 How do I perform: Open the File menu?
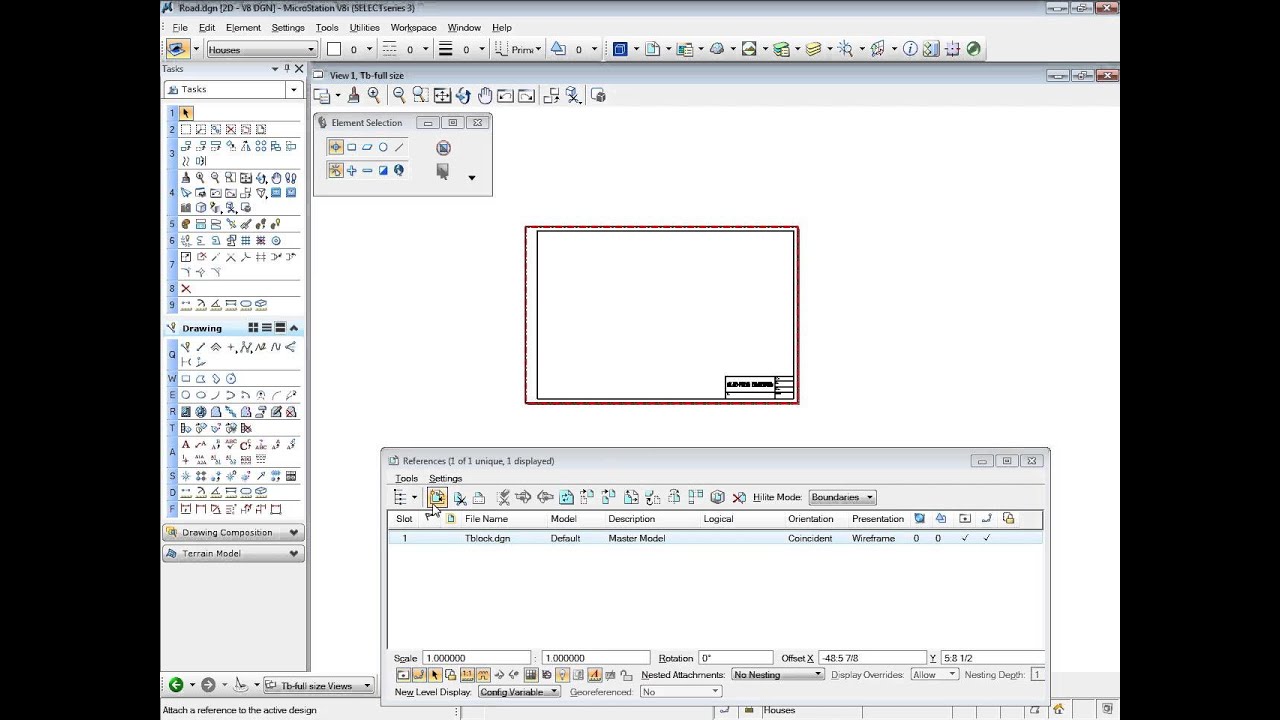180,27
